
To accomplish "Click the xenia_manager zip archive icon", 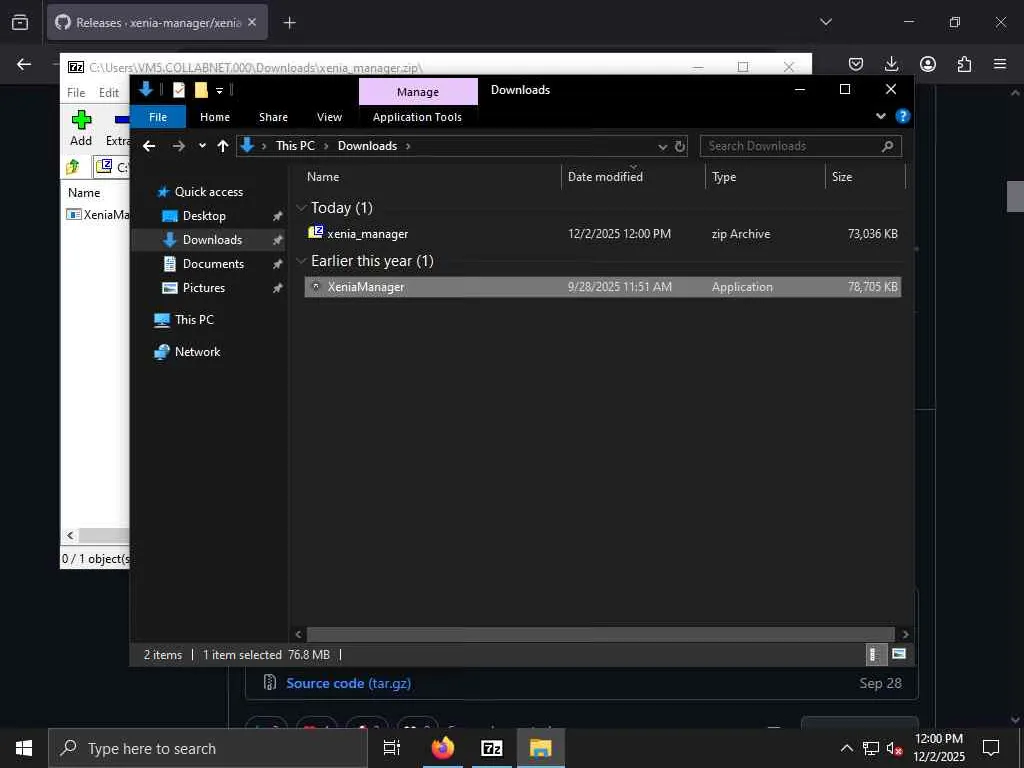I will click(x=315, y=232).
